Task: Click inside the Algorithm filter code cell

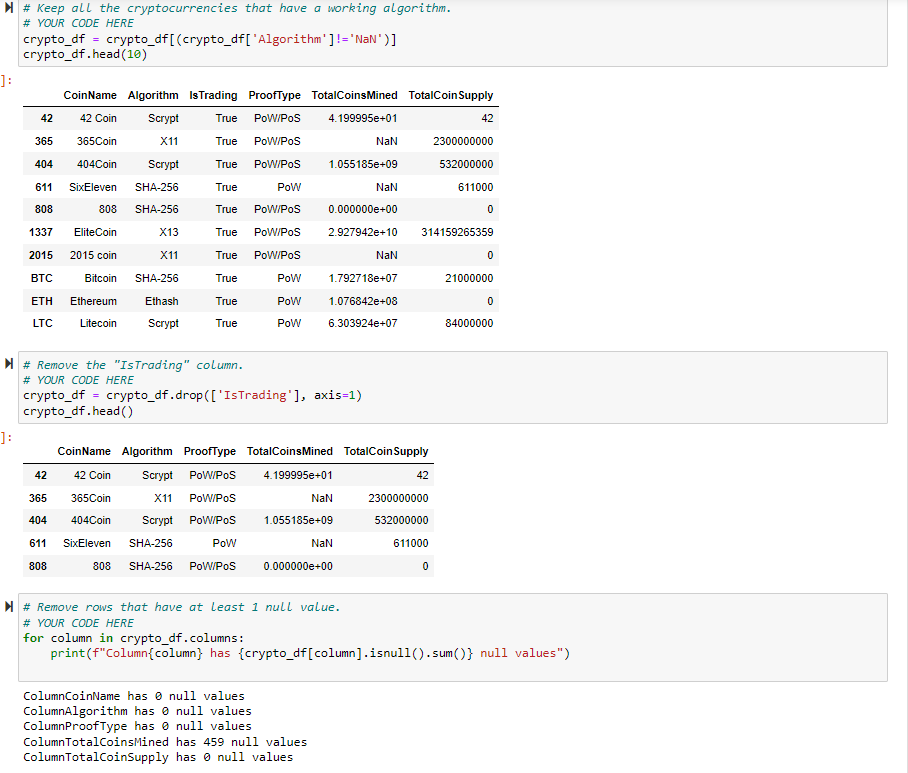Action: [452, 32]
